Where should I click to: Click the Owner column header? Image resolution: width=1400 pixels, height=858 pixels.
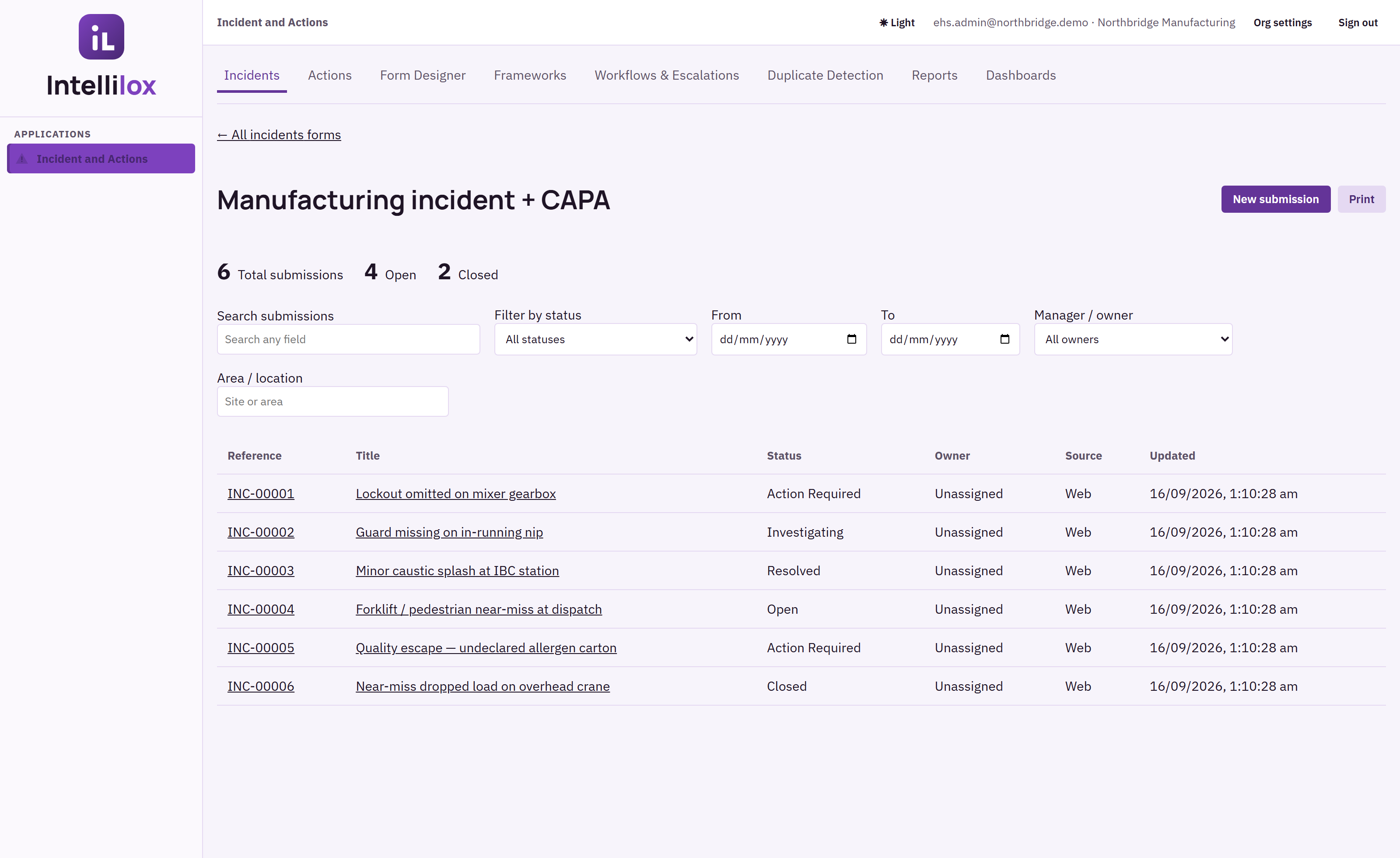coord(952,455)
